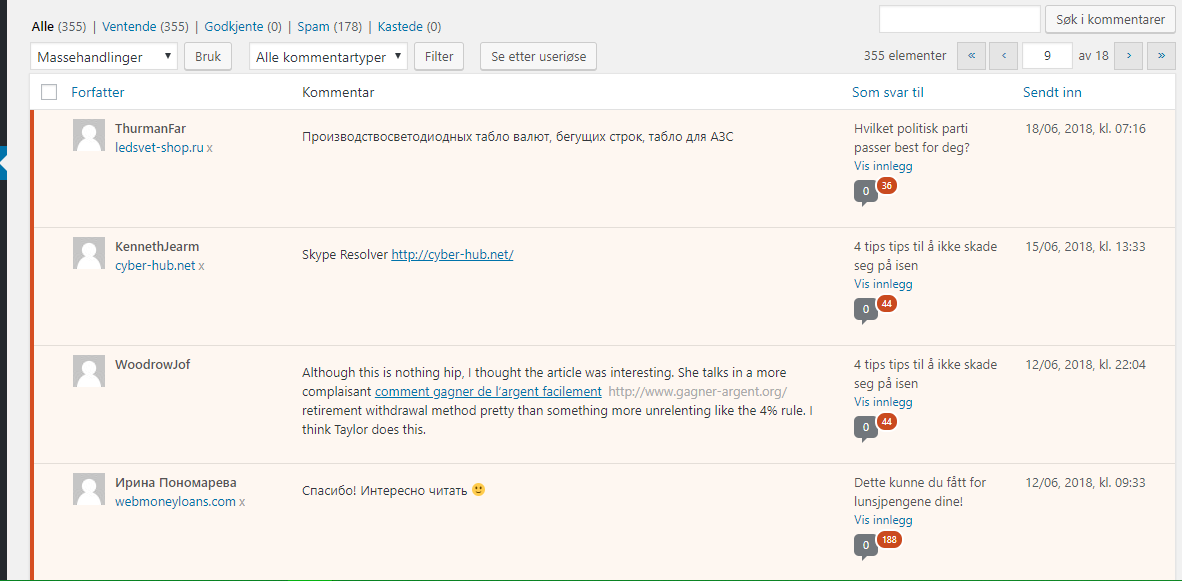Go to previous comments page
Image resolution: width=1182 pixels, height=581 pixels.
[1003, 56]
